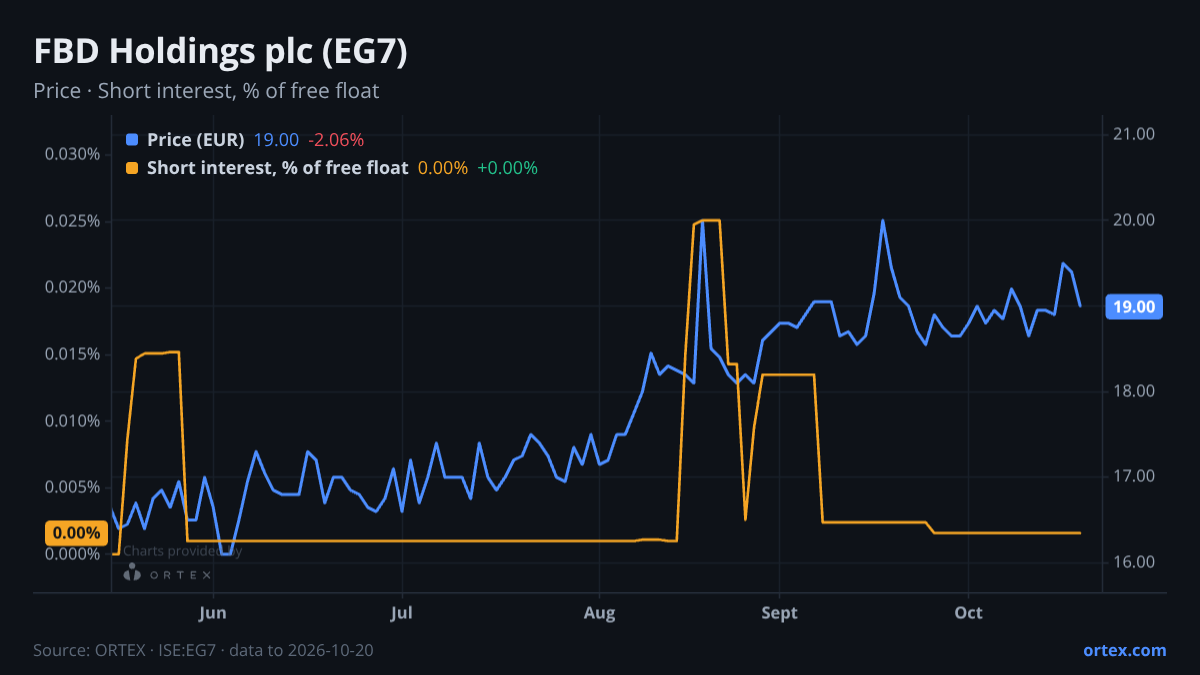Click the 16.00 right axis price label

click(x=1135, y=562)
